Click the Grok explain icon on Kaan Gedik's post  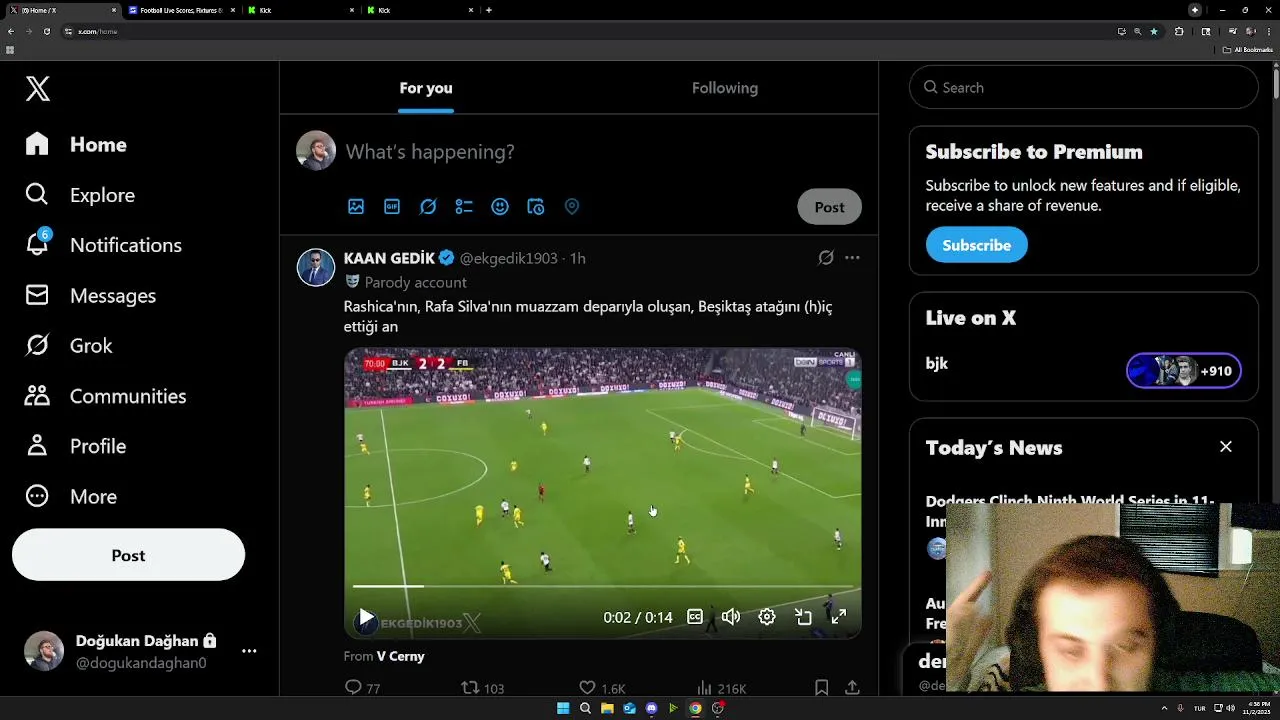(x=826, y=258)
